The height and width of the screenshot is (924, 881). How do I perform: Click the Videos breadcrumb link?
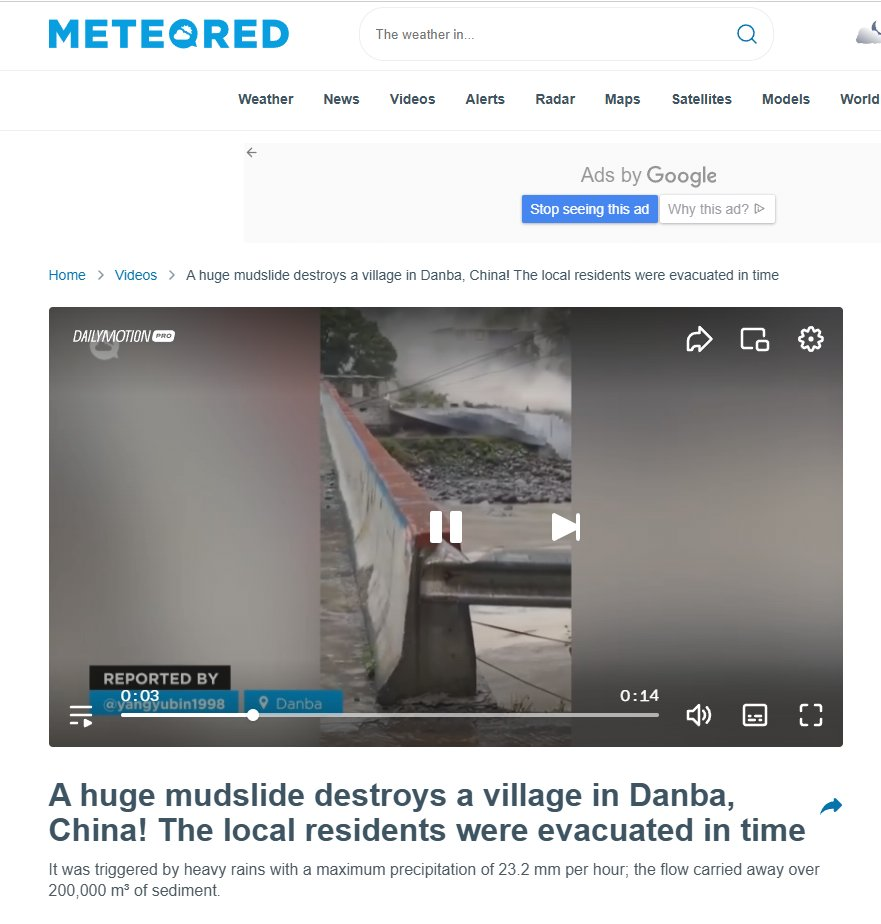tap(136, 275)
